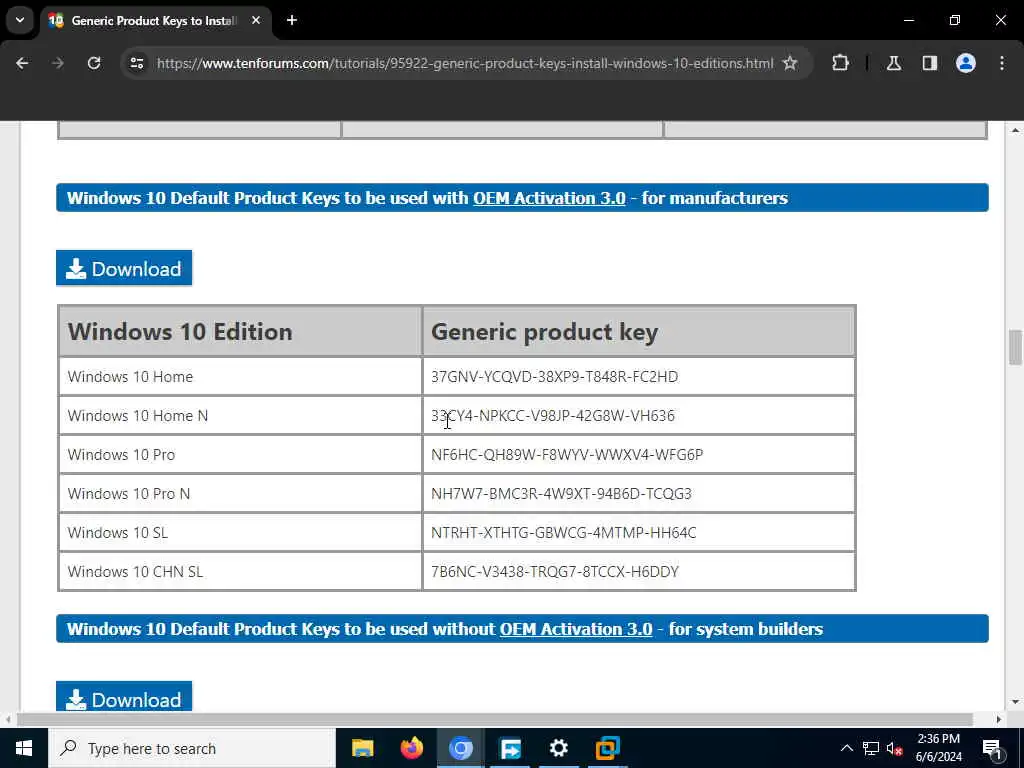Open the notification center icon
This screenshot has width=1024, height=768.
(x=991, y=748)
